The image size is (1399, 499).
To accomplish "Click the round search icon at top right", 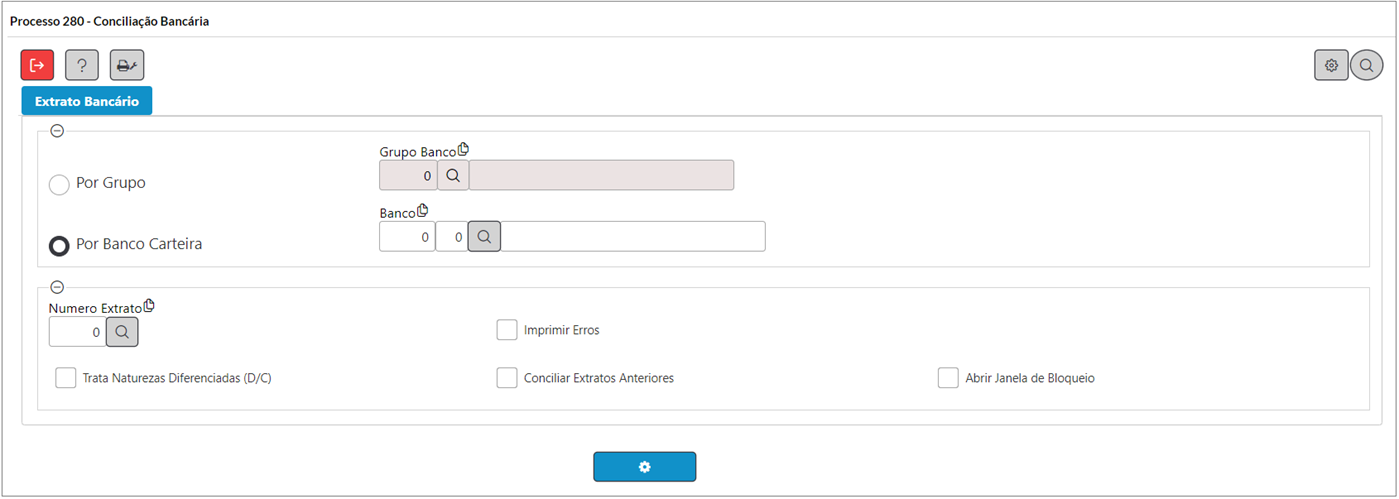I will click(1366, 65).
